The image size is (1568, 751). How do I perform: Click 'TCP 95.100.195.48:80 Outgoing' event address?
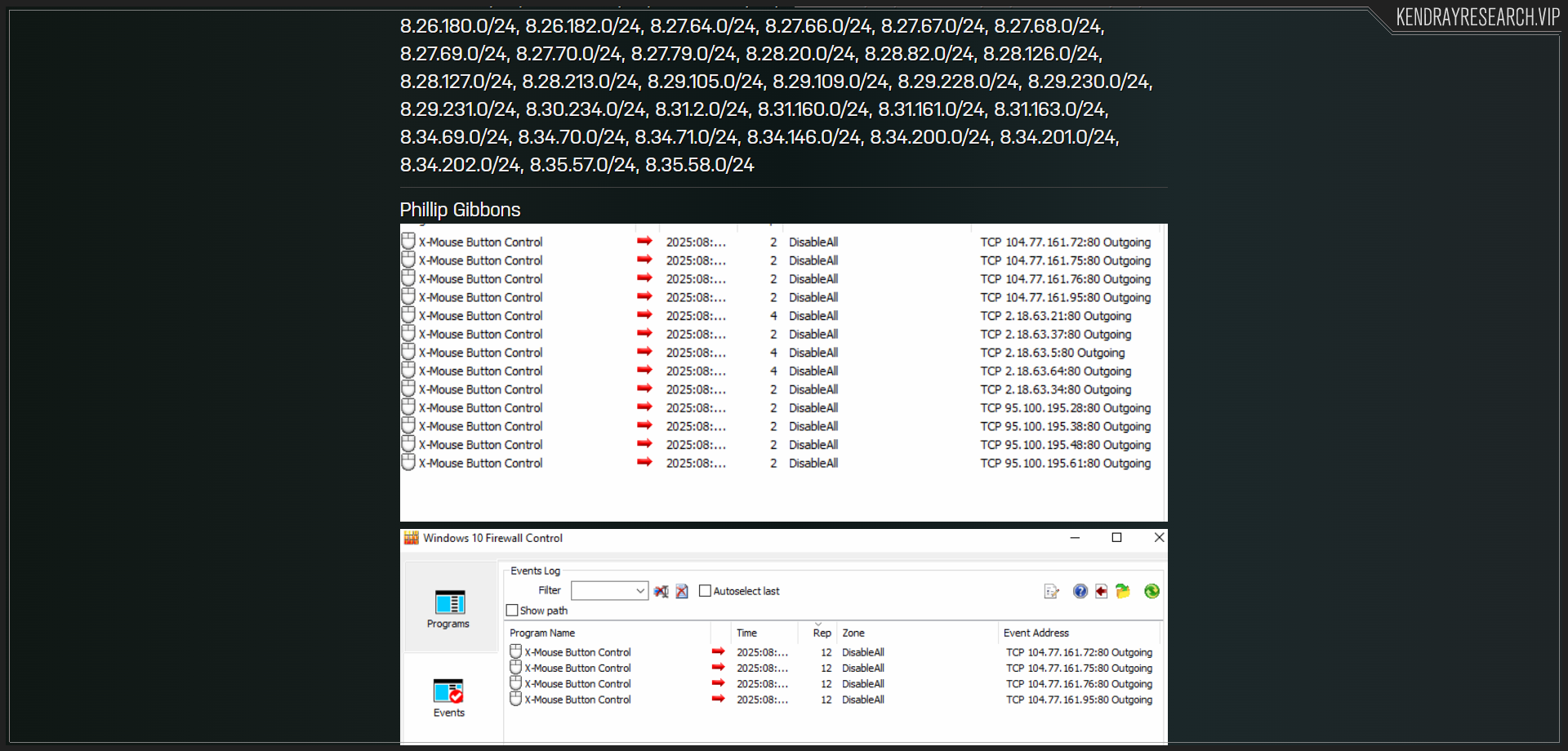(1066, 445)
